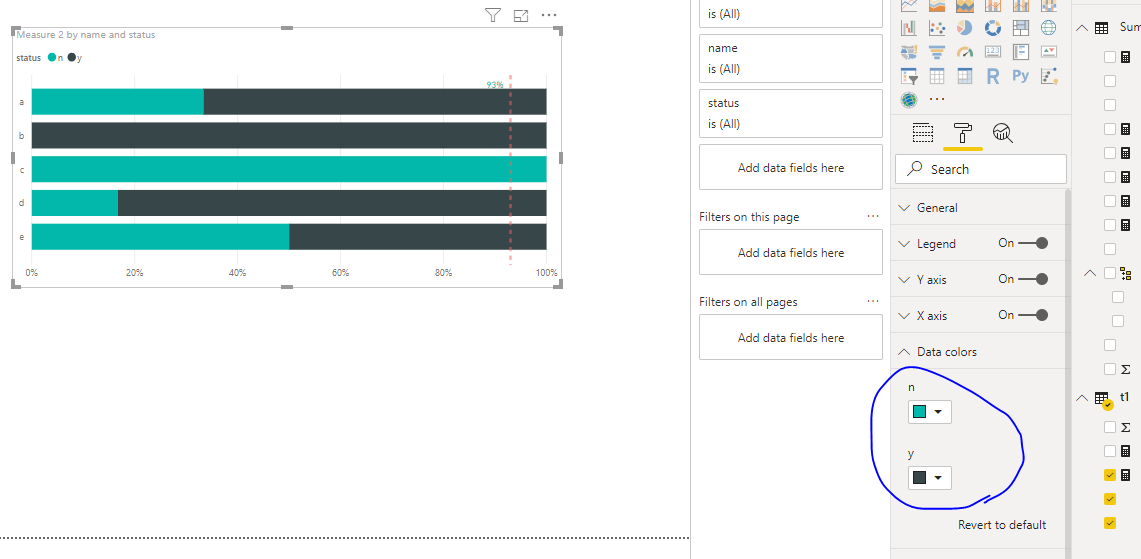Open Filters on all pages ellipsis
The width and height of the screenshot is (1141, 559).
click(x=873, y=301)
